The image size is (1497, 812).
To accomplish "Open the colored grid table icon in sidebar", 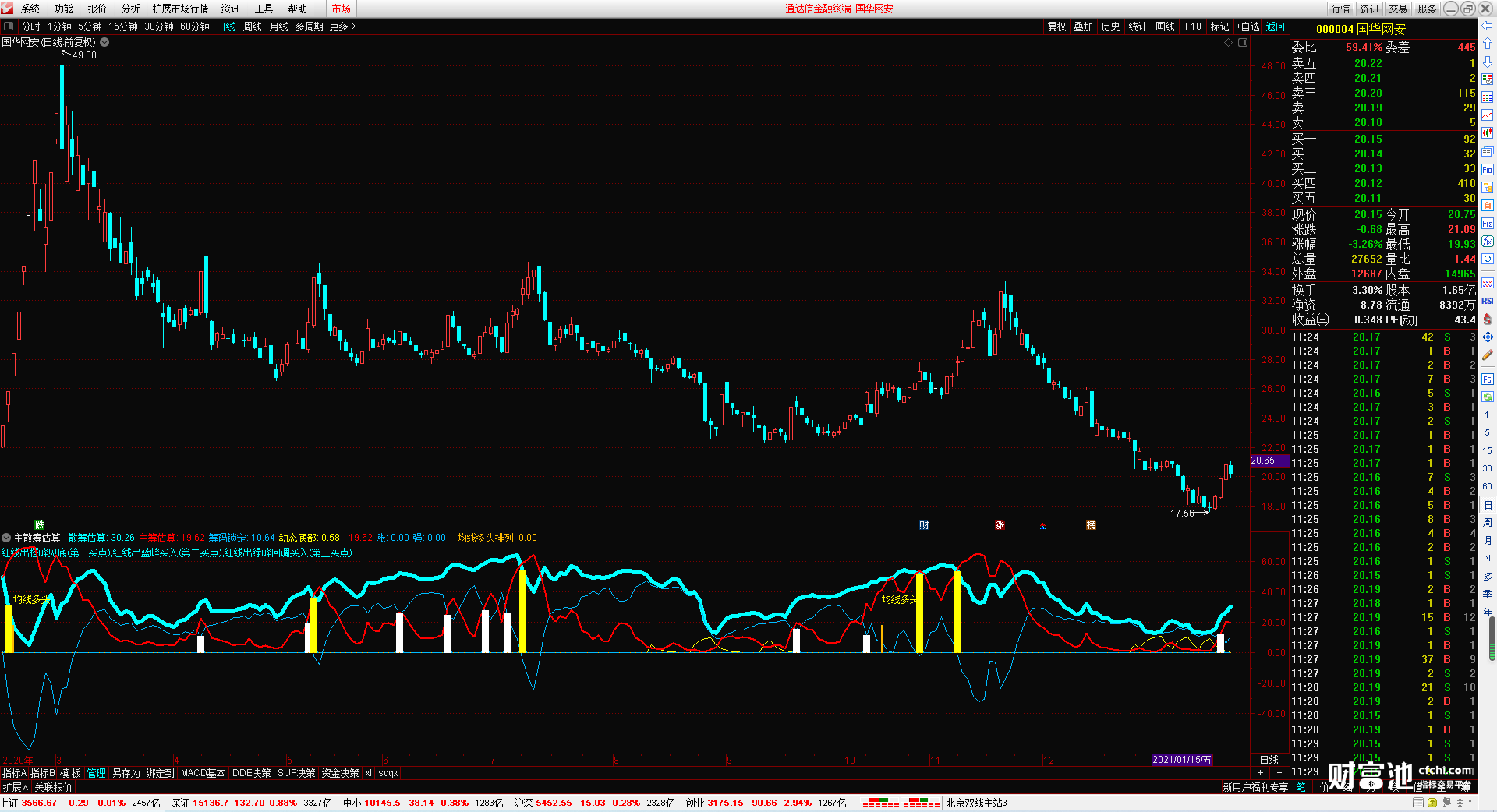I will (1488, 97).
